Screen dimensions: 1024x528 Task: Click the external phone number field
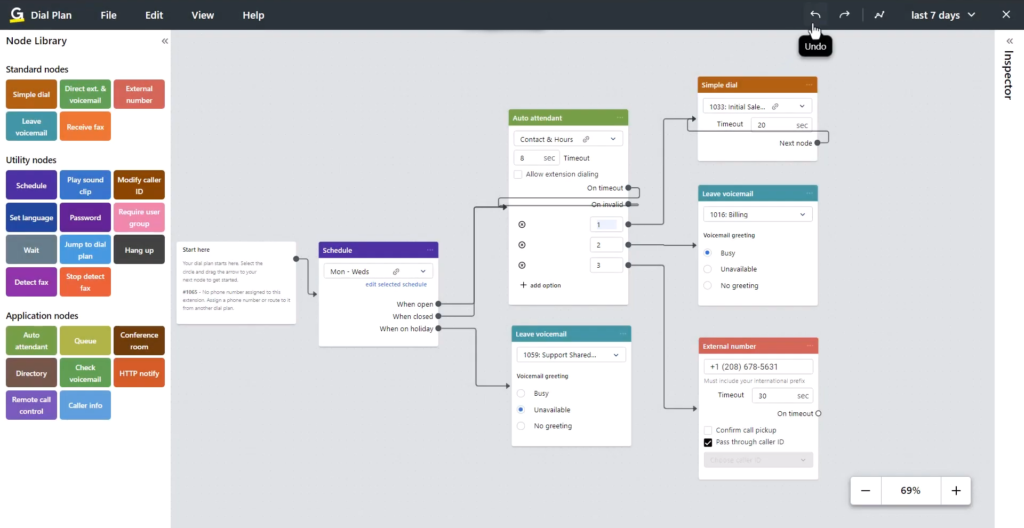[x=757, y=367]
